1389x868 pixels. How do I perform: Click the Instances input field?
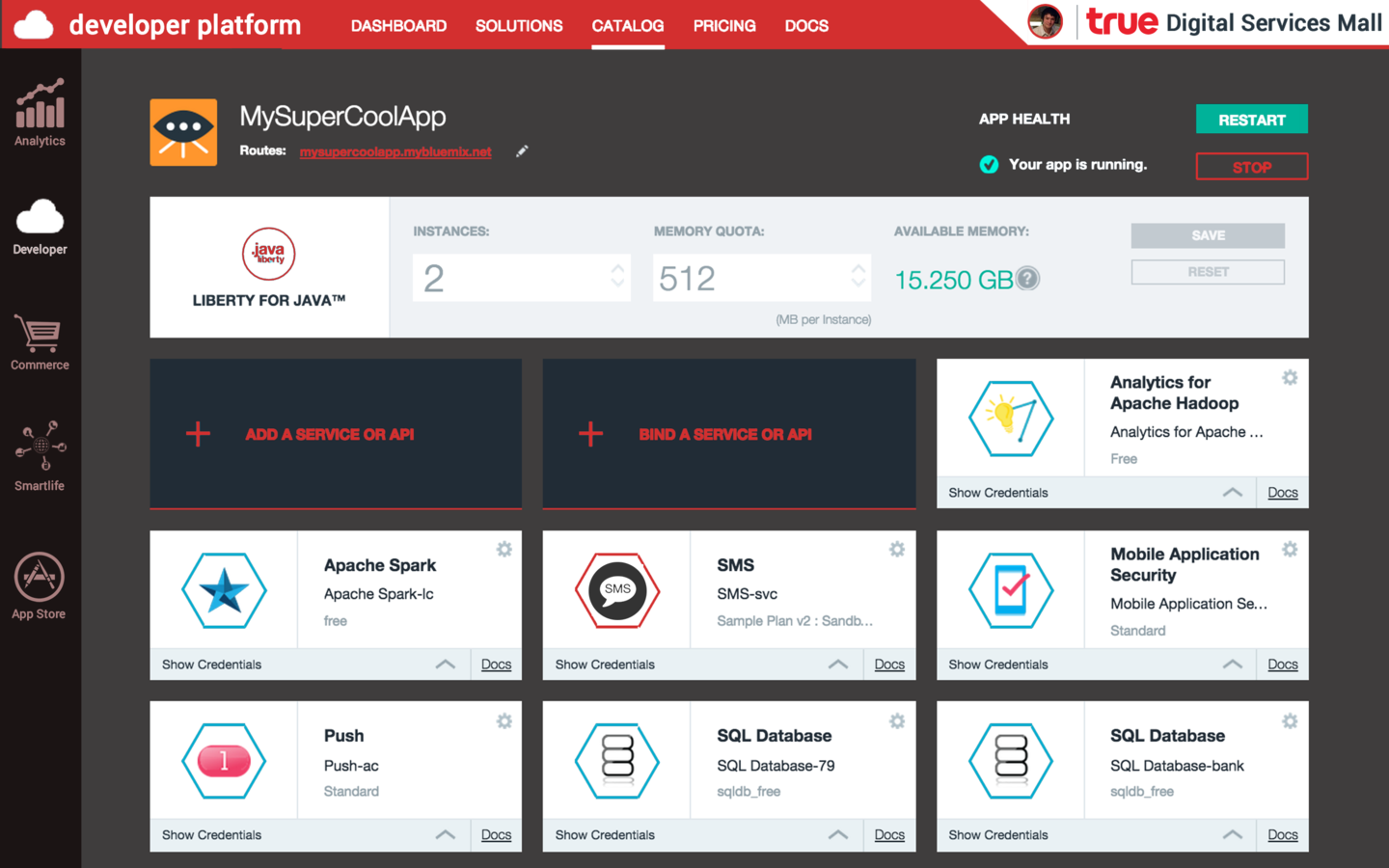(x=522, y=278)
